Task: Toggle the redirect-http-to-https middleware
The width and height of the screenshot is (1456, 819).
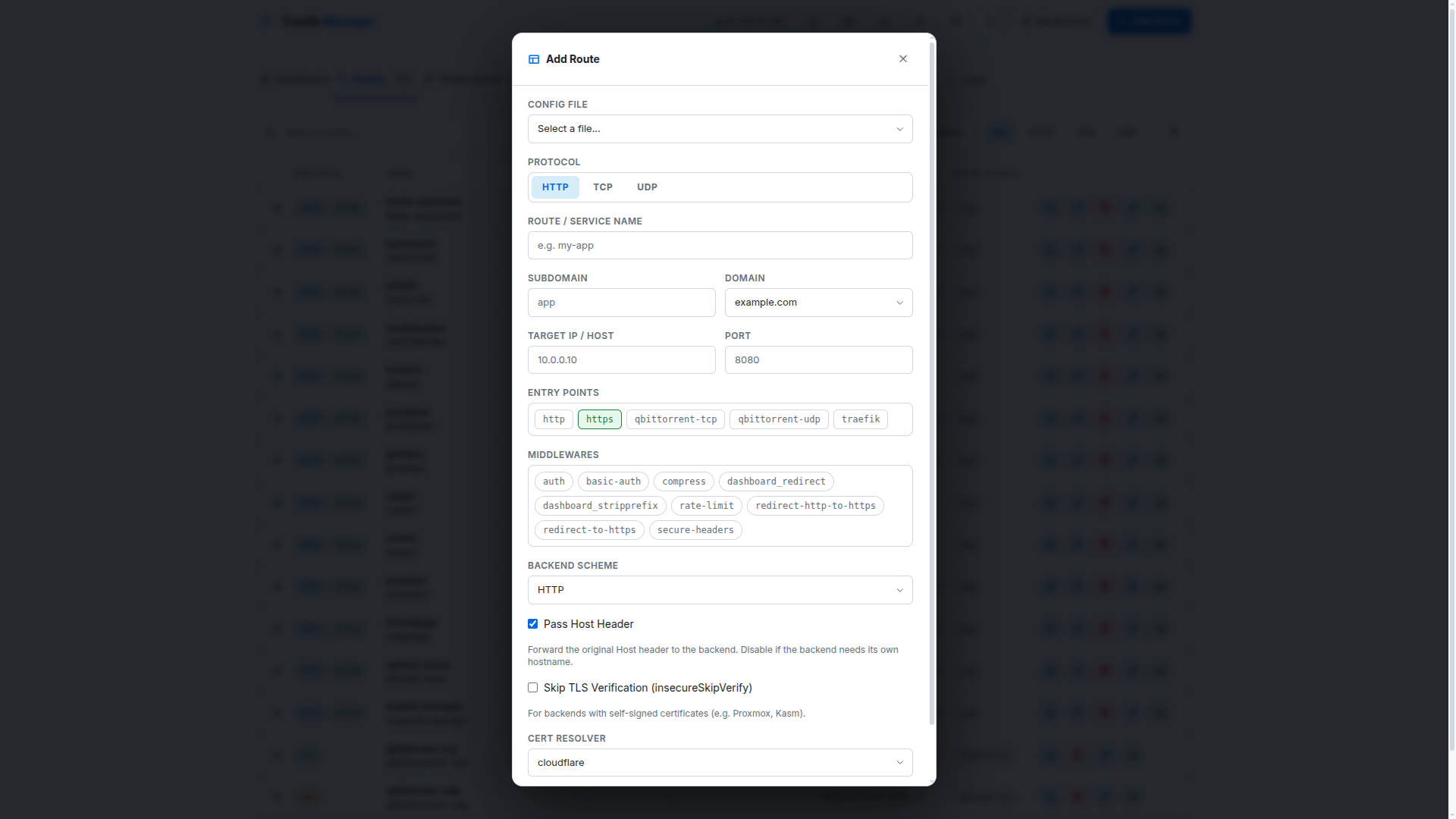Action: pos(815,506)
